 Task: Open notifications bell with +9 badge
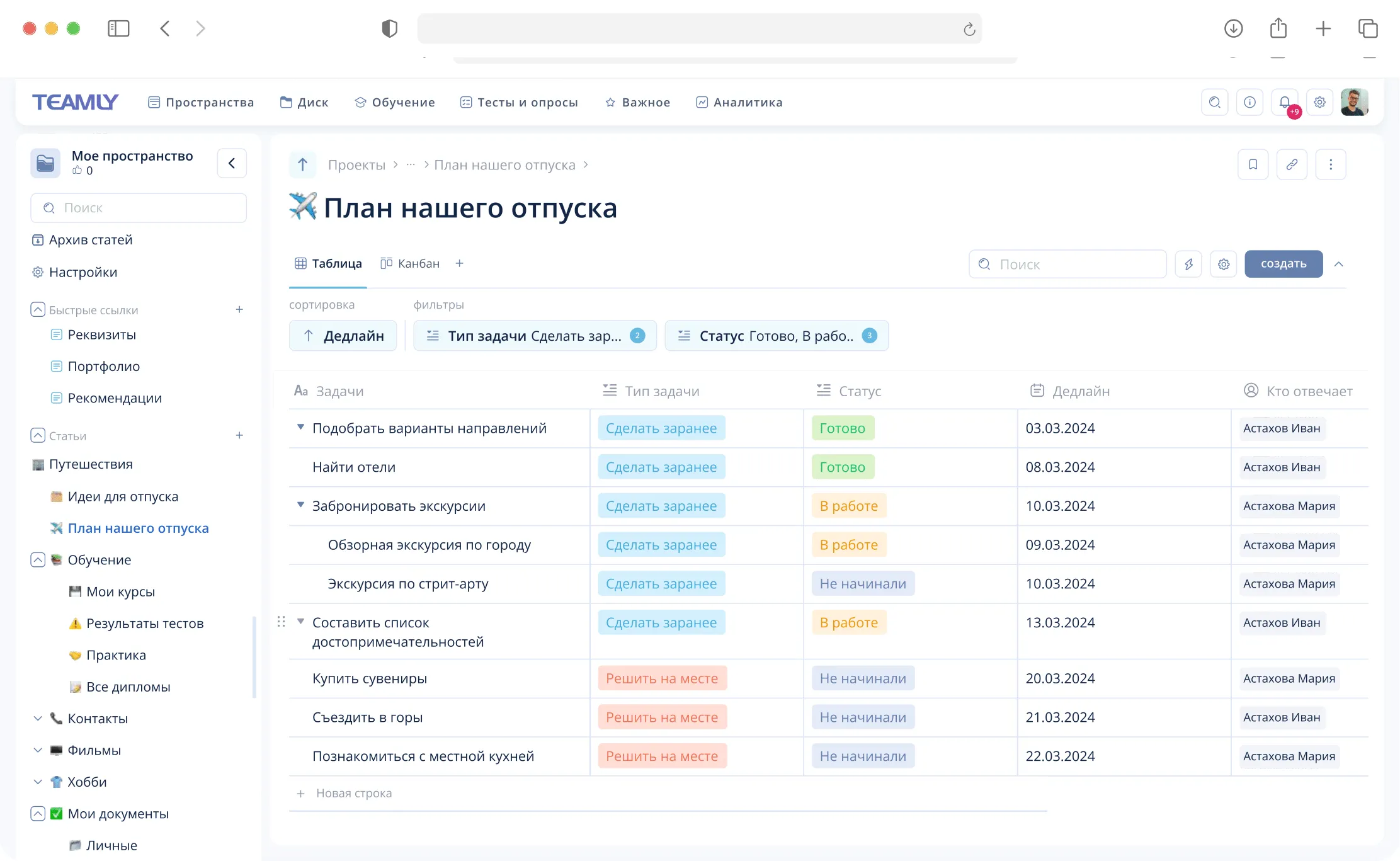[1285, 102]
